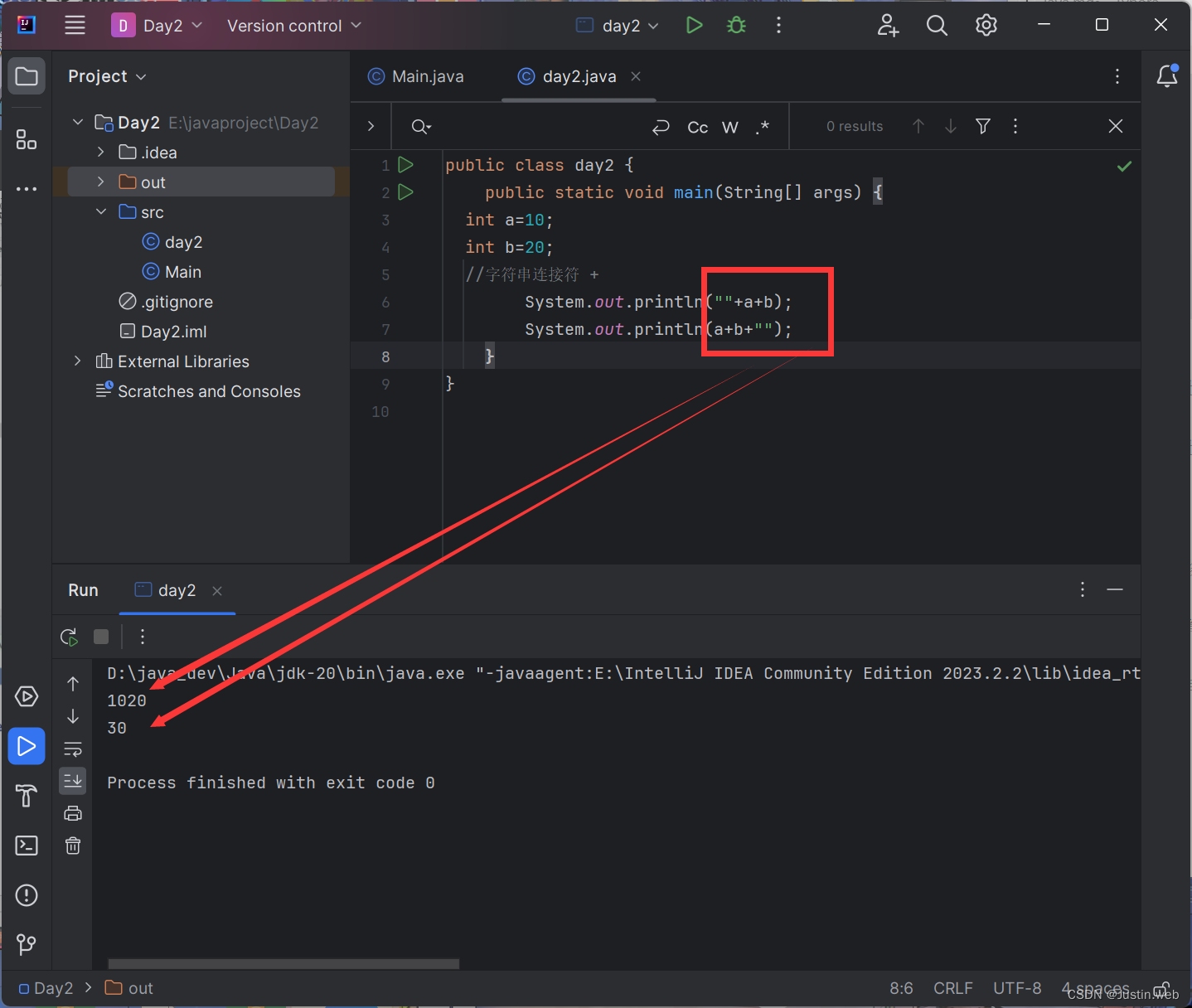
Task: Collapse the Day2 root folder
Action: point(78,123)
